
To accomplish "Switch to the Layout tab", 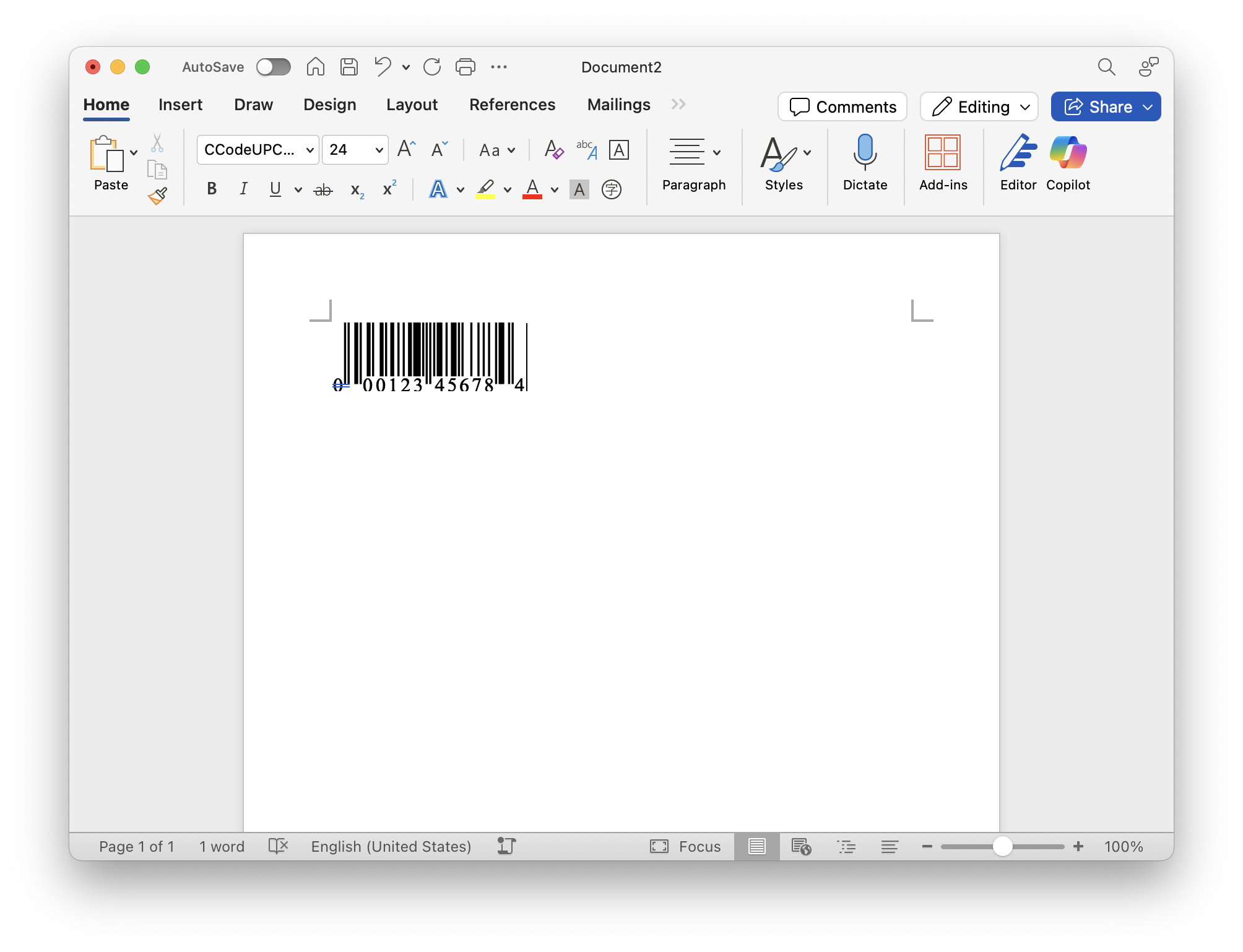I will click(x=412, y=105).
